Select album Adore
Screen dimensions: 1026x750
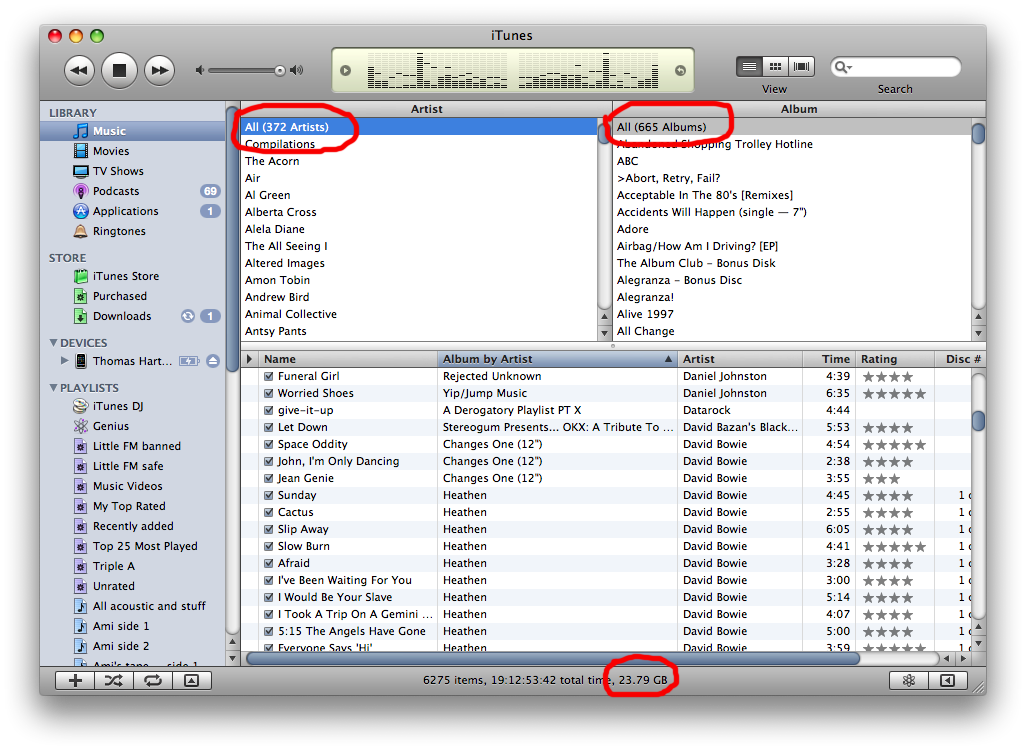[792, 229]
